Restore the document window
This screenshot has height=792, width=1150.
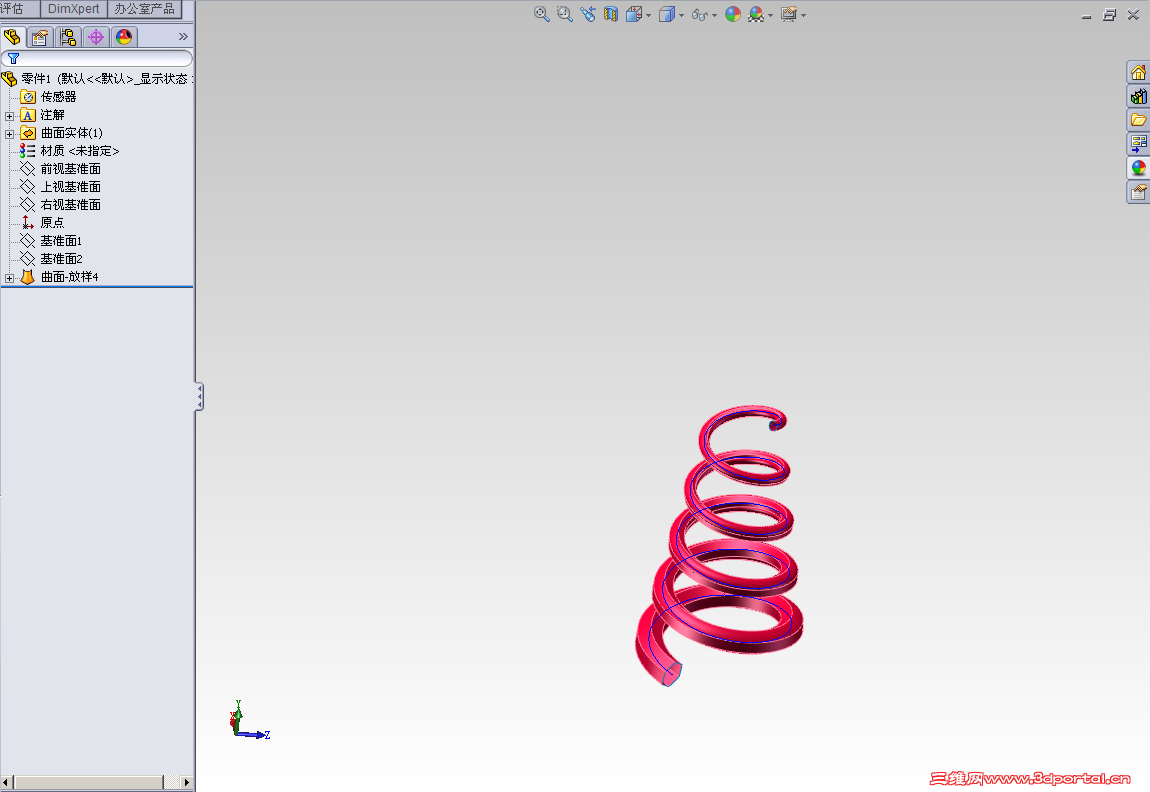[x=1110, y=15]
